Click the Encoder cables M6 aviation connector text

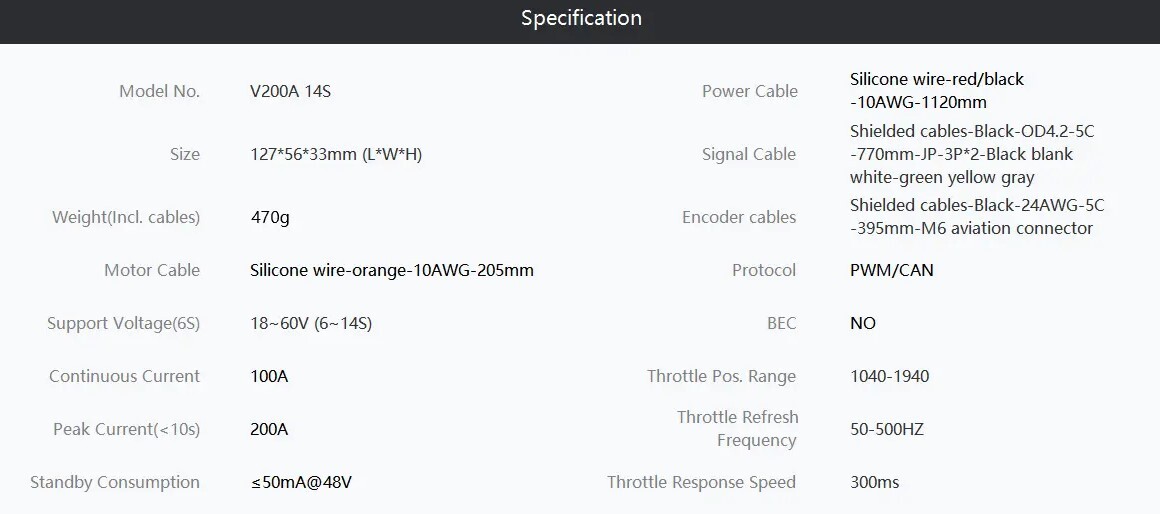tap(977, 217)
